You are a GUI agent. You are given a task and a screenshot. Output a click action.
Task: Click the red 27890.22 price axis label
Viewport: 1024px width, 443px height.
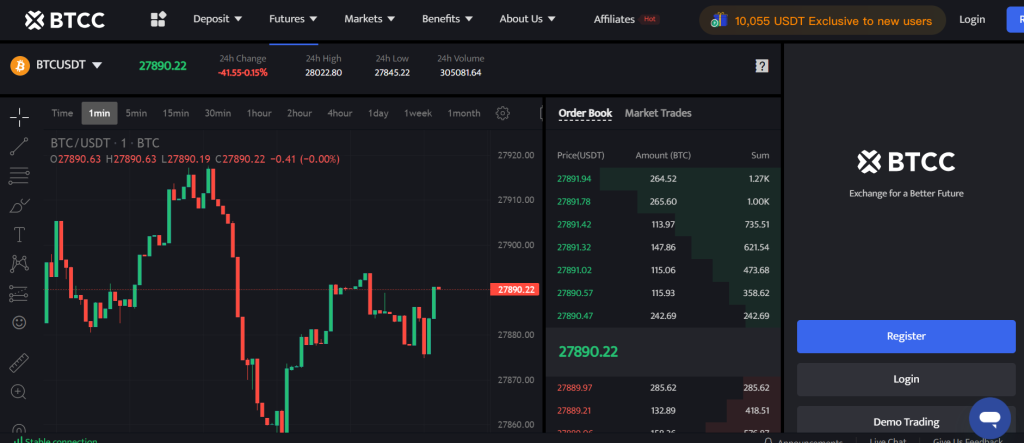515,289
